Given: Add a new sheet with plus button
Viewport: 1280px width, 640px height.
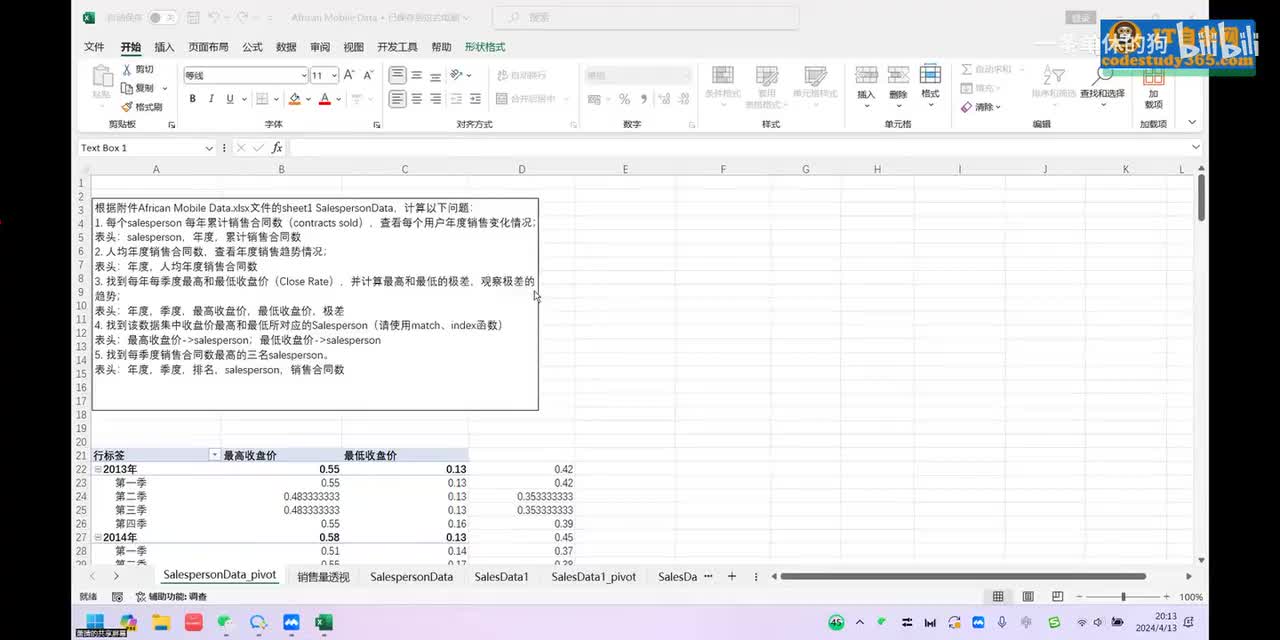Looking at the screenshot, I should 731,577.
